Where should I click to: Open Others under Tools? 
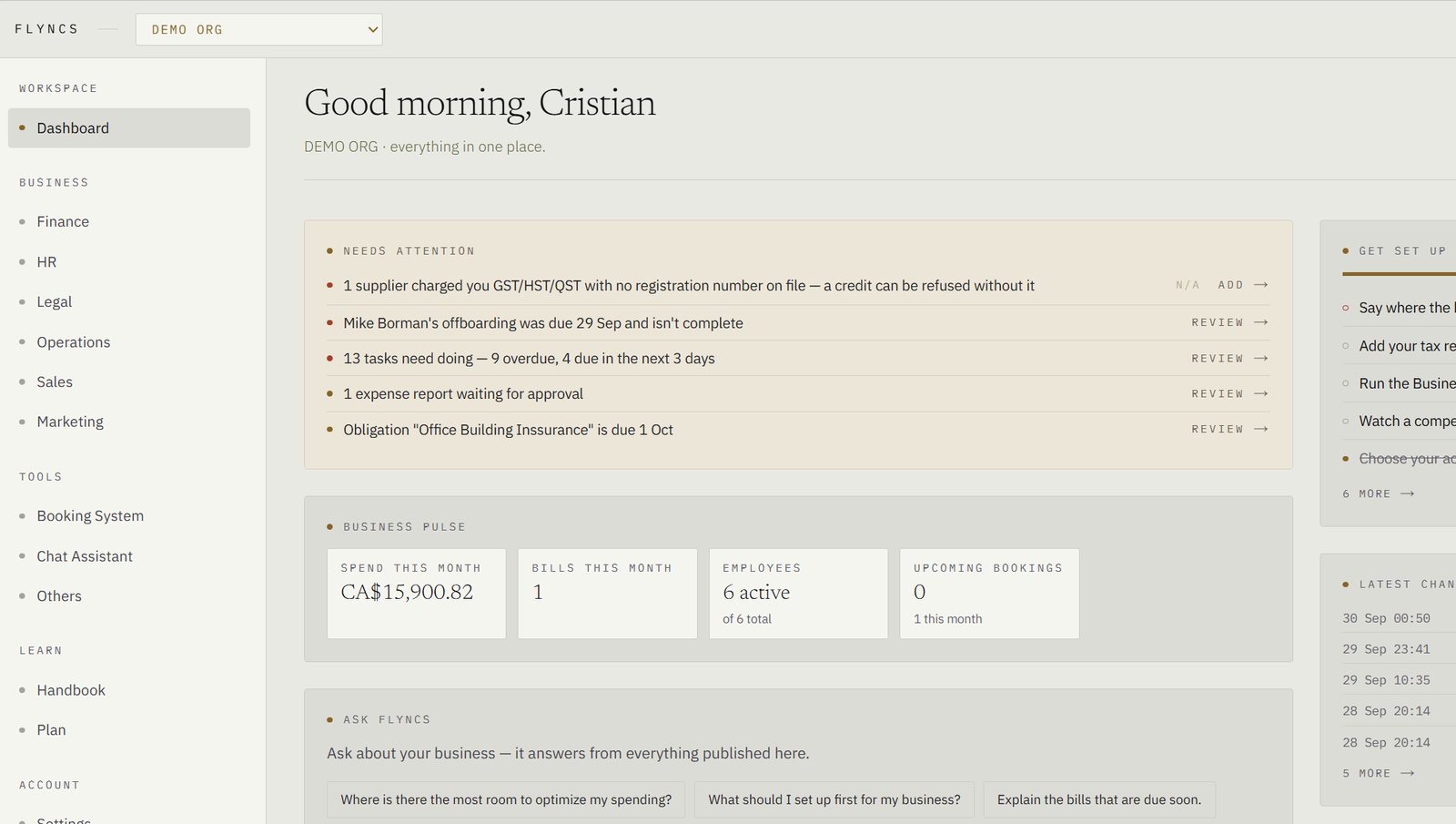tap(59, 595)
